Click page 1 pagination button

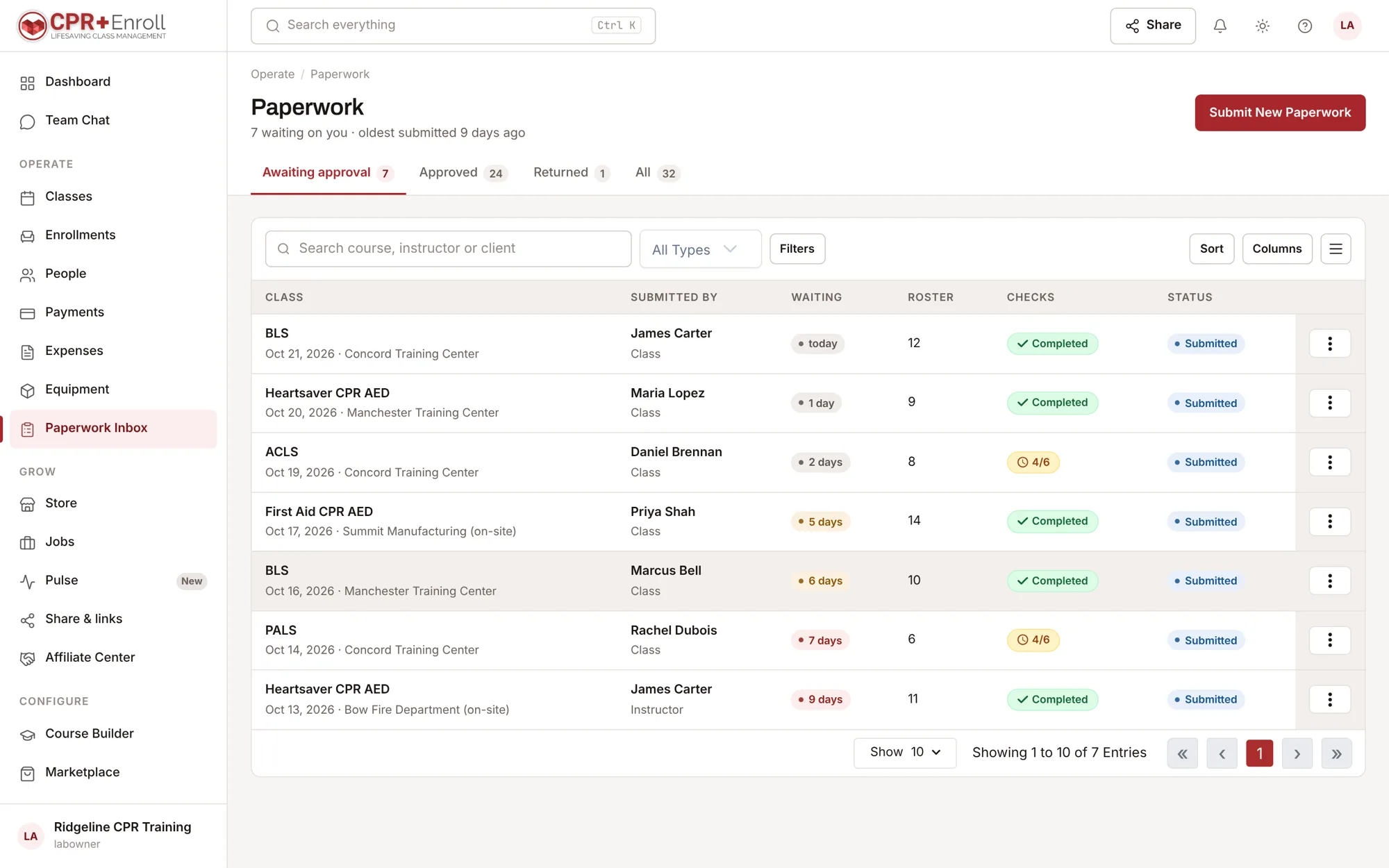click(x=1259, y=753)
